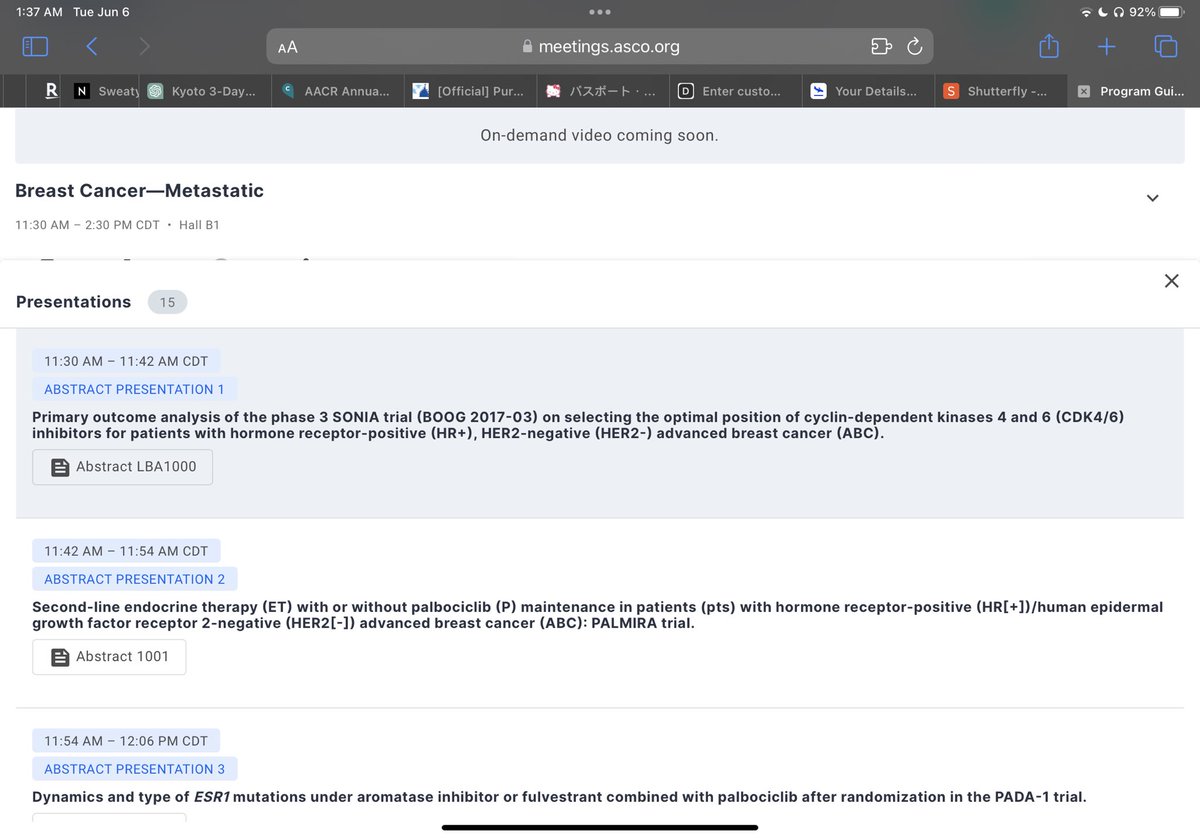The height and width of the screenshot is (838, 1200).
Task: Select the Program Gui... tab
Action: [x=1134, y=91]
